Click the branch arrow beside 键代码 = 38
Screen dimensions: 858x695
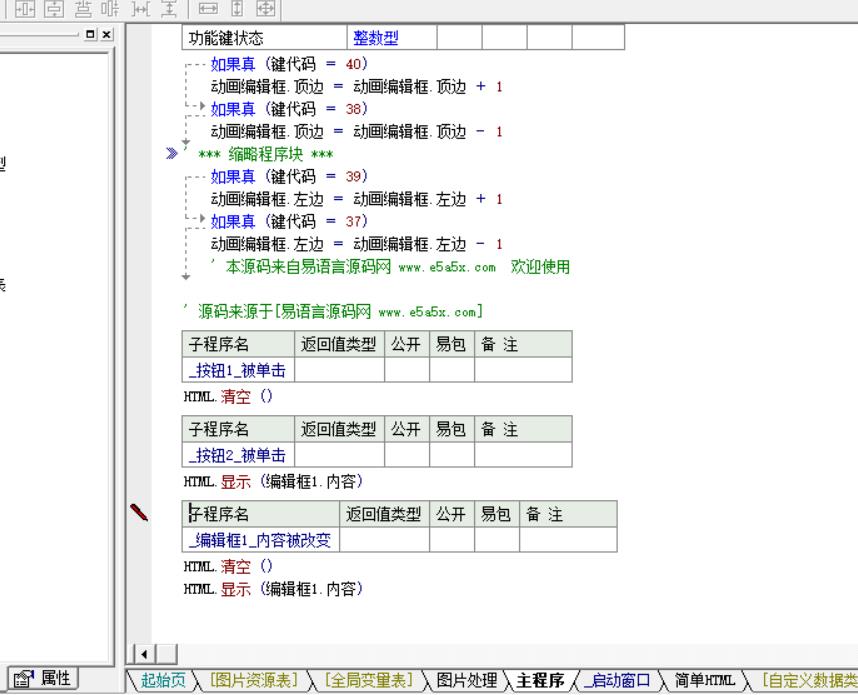[202, 107]
